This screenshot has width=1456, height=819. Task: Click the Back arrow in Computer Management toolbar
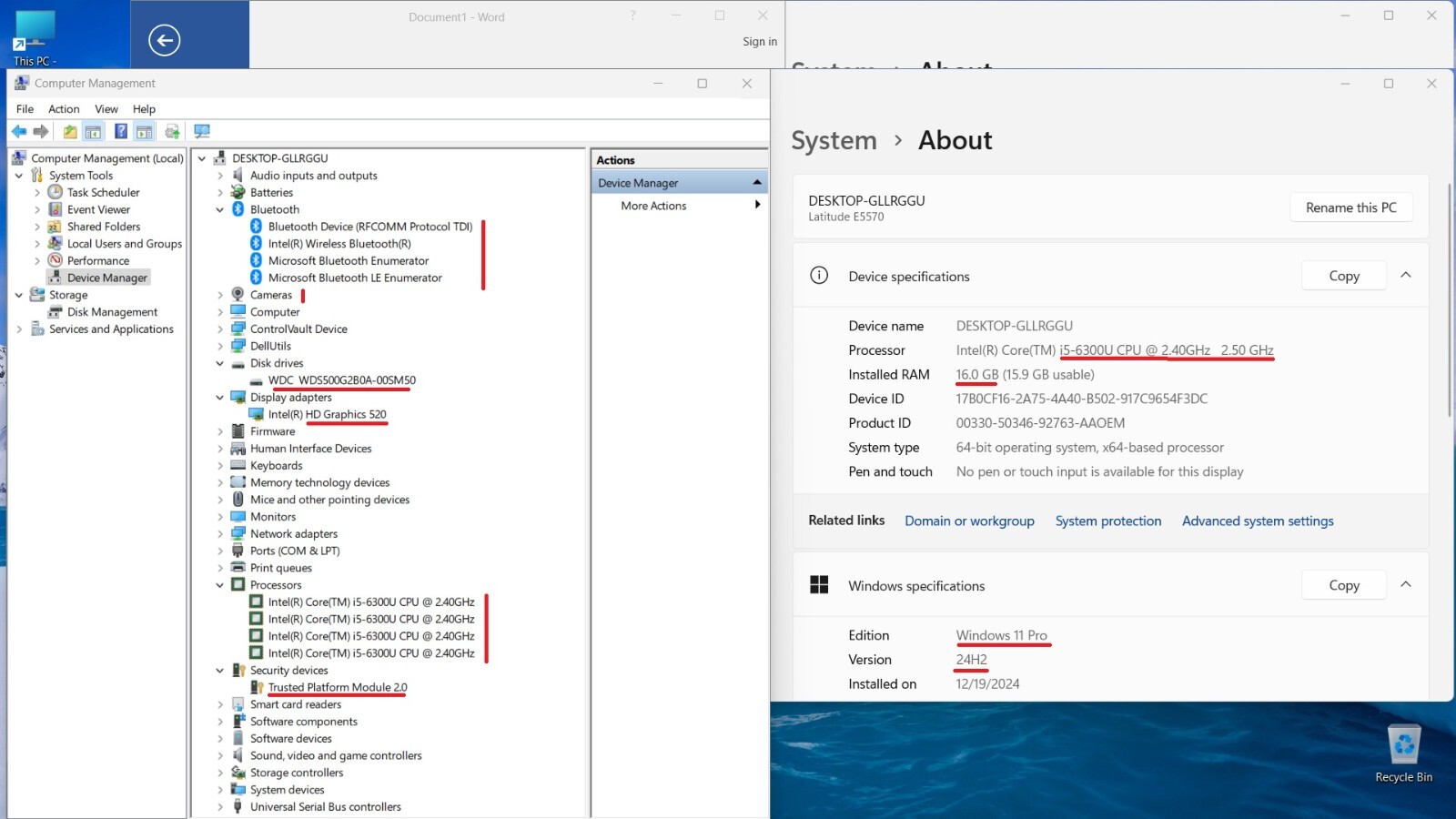[x=19, y=132]
